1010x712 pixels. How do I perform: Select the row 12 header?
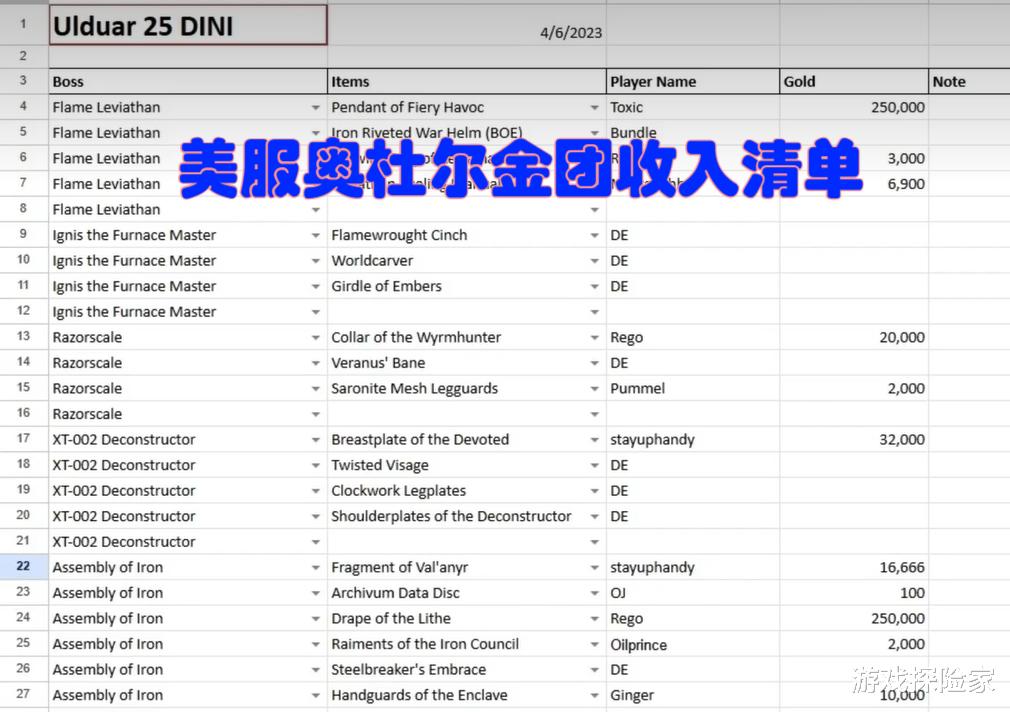(x=24, y=311)
